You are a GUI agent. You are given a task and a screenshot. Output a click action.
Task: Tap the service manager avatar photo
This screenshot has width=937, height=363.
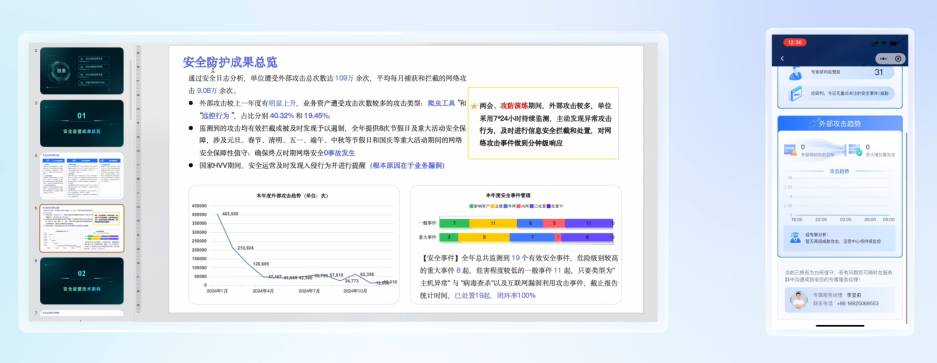pyautogui.click(x=798, y=300)
